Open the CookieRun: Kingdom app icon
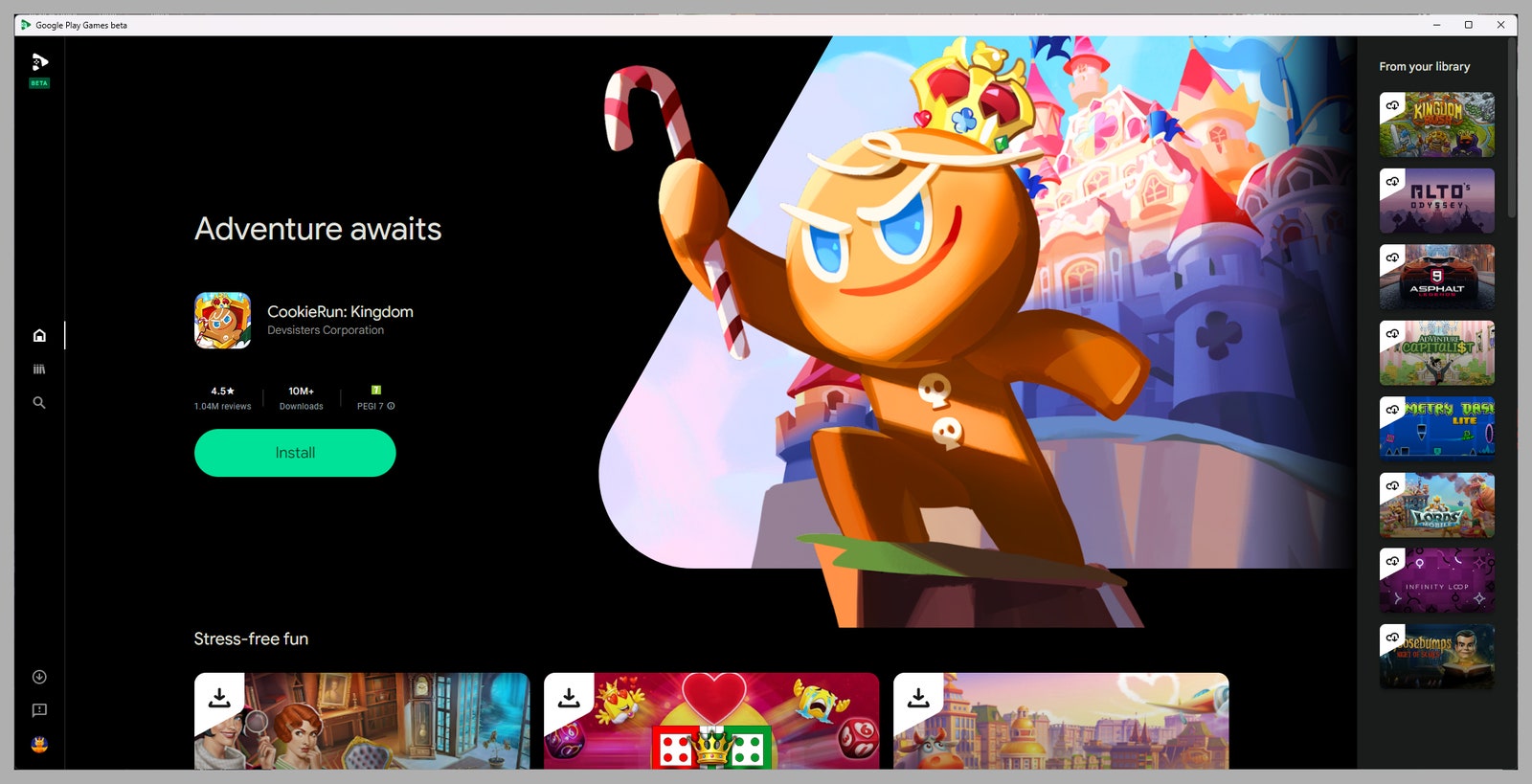 pos(223,321)
